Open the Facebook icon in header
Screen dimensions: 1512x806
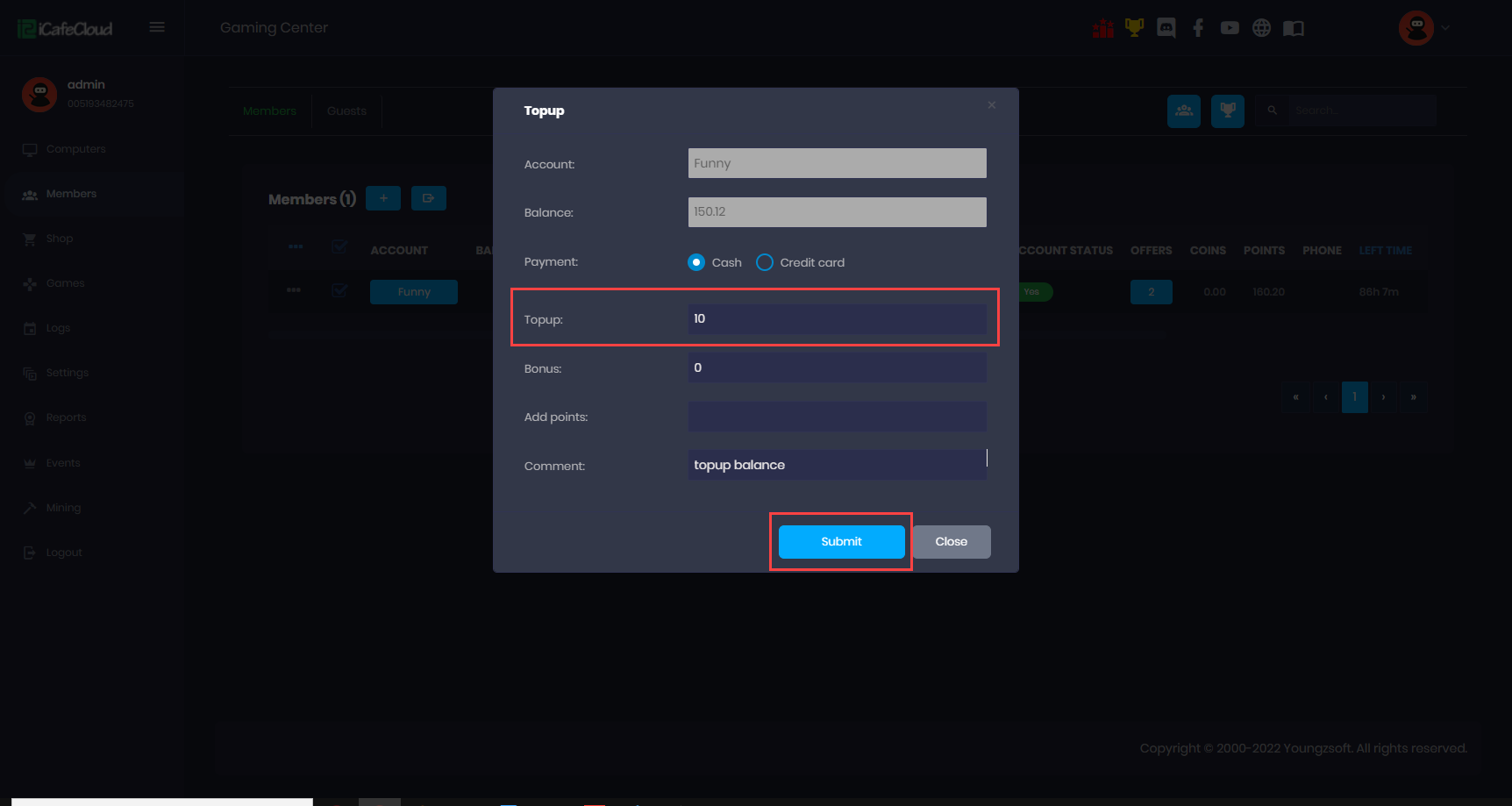1198,28
